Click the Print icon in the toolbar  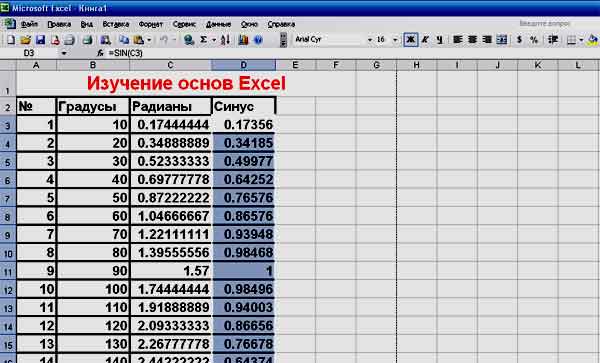69,39
